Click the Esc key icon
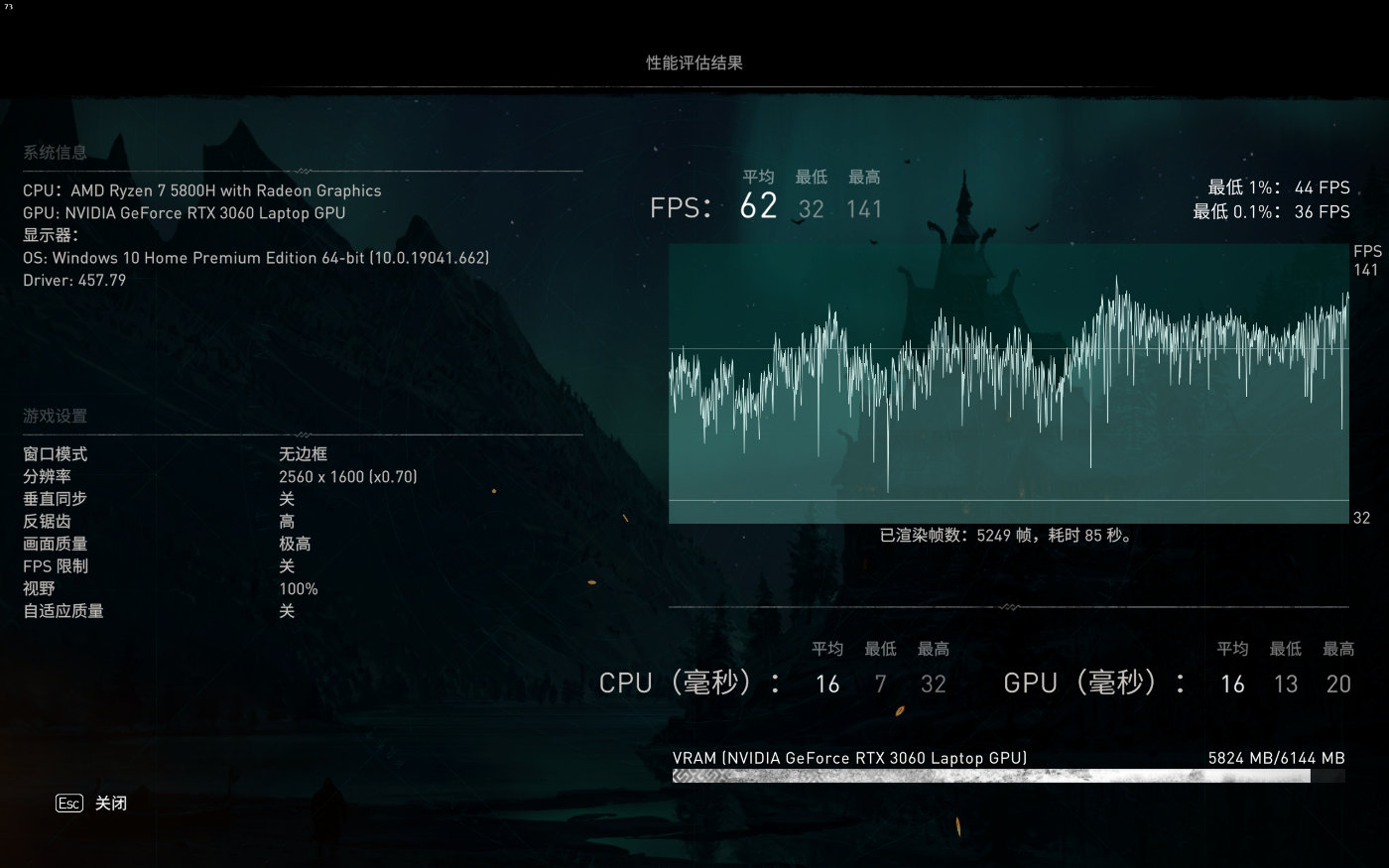Image resolution: width=1389 pixels, height=868 pixels. coord(68,804)
